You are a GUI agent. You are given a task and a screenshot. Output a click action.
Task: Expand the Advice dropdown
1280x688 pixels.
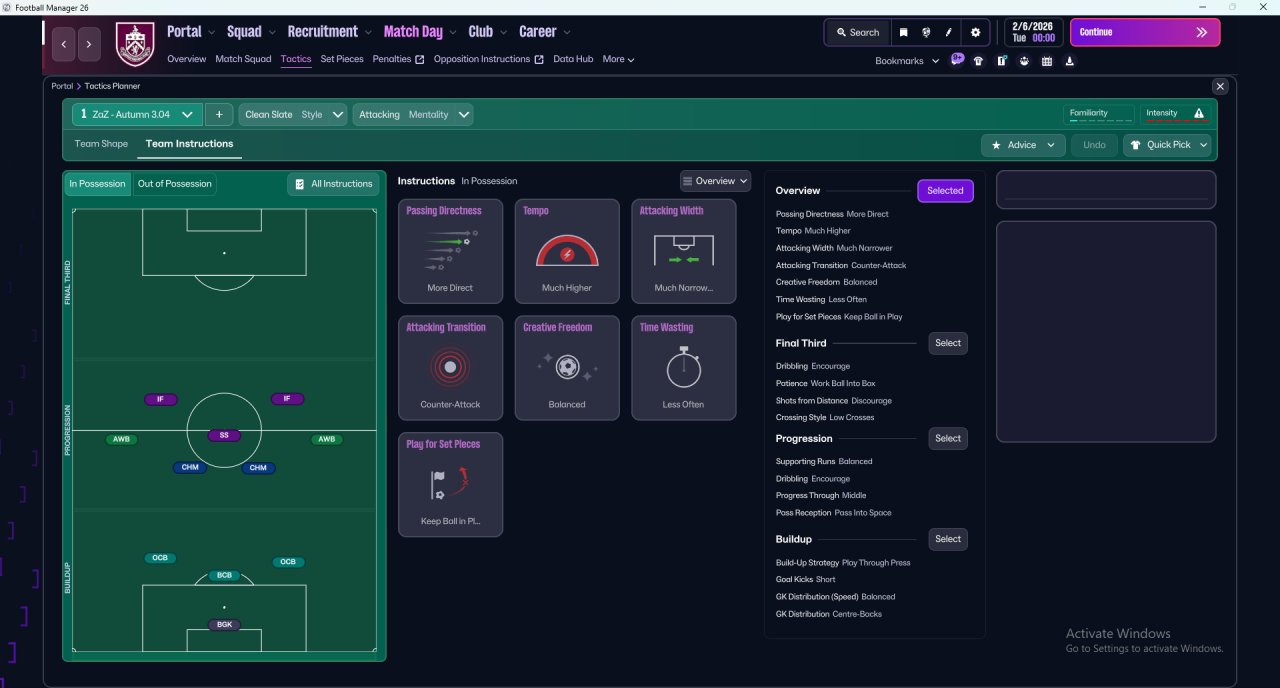click(1023, 145)
